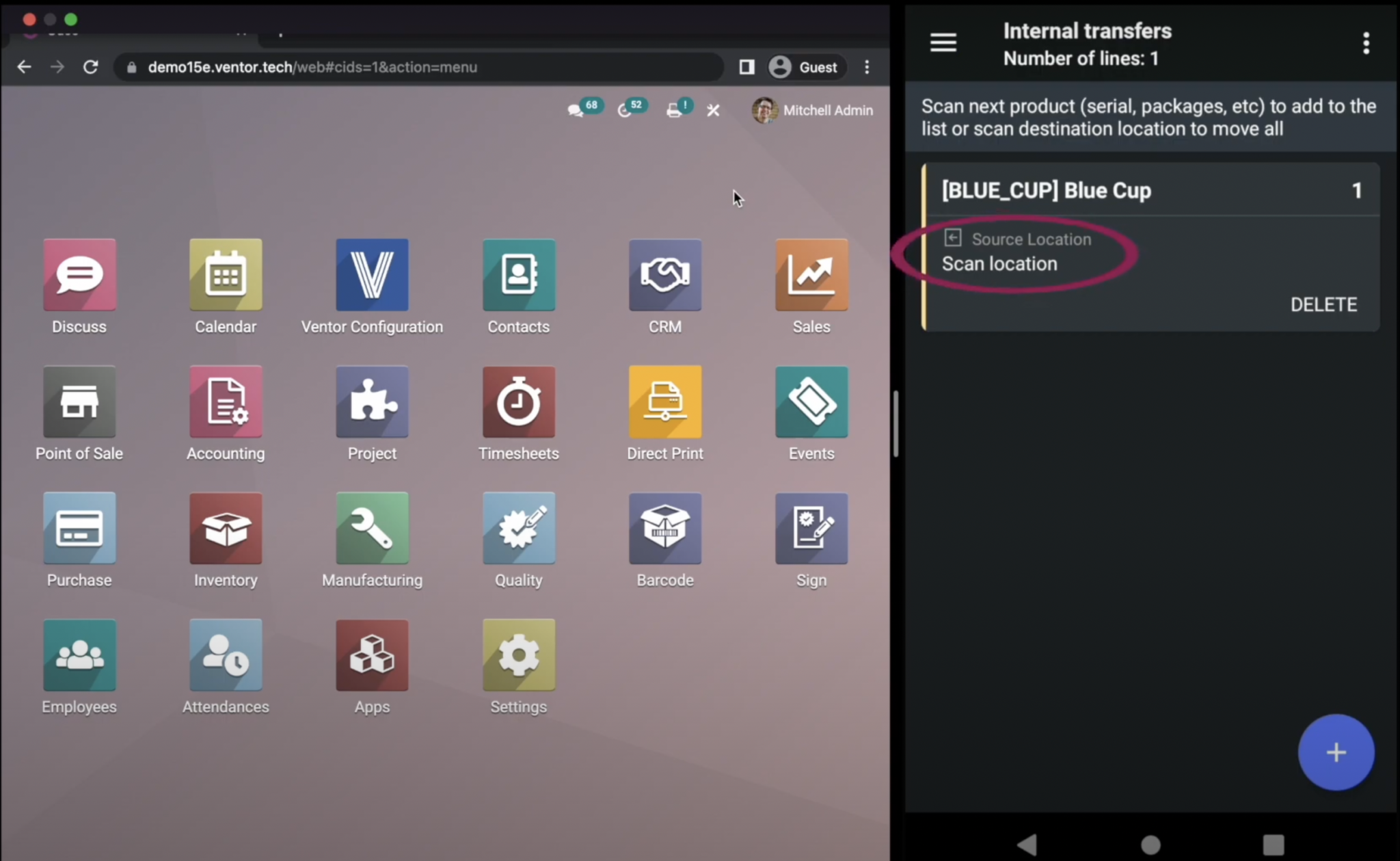Launch Ventor Configuration app
This screenshot has width=1400, height=861.
(x=372, y=274)
